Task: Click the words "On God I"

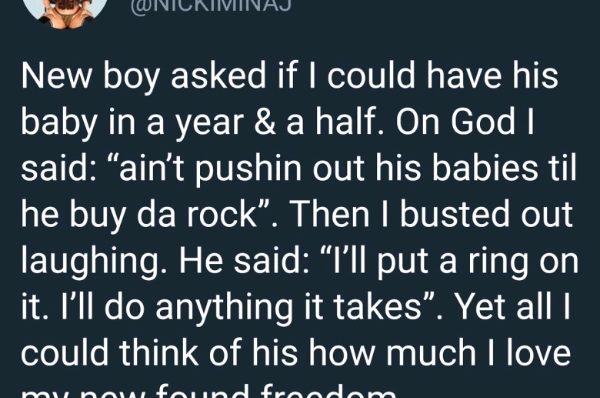Action: tap(465, 122)
